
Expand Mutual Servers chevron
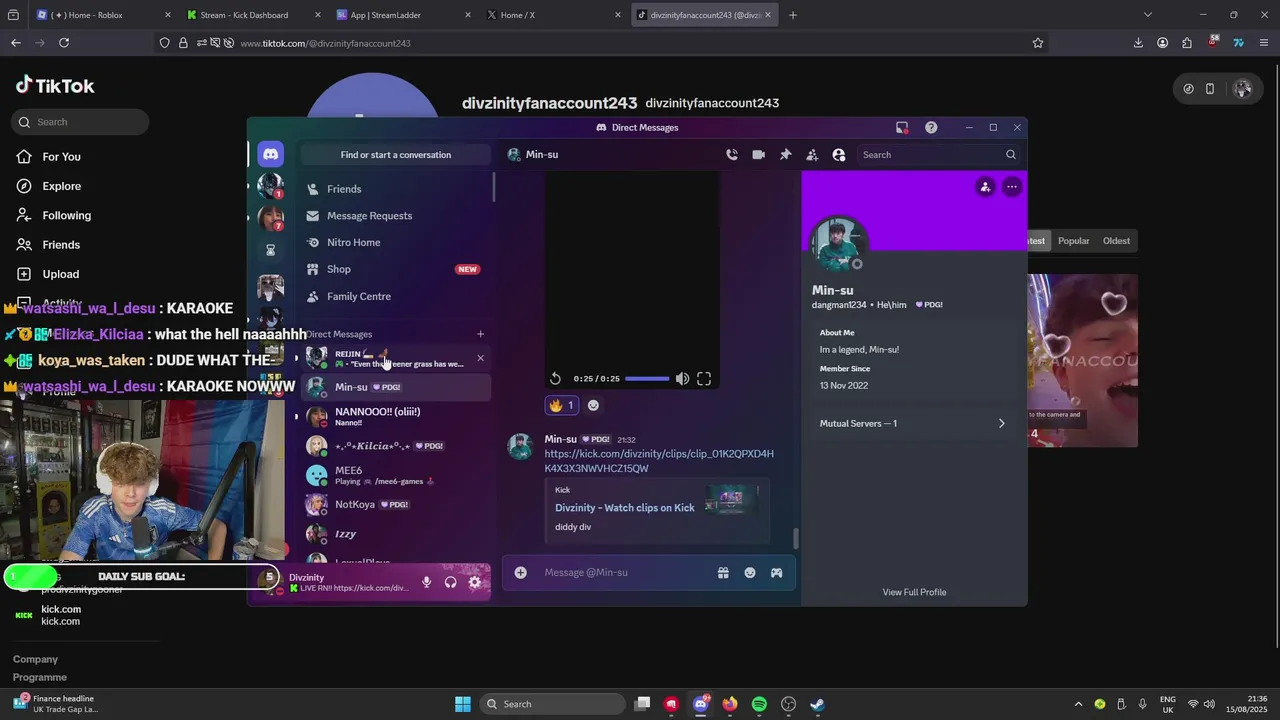pos(1001,423)
